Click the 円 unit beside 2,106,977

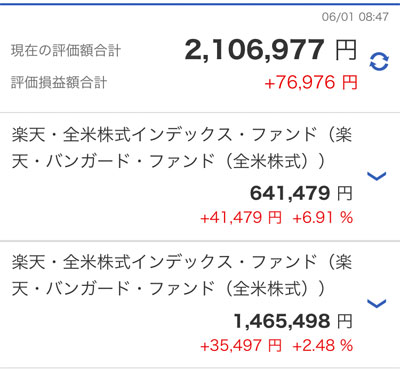point(346,50)
